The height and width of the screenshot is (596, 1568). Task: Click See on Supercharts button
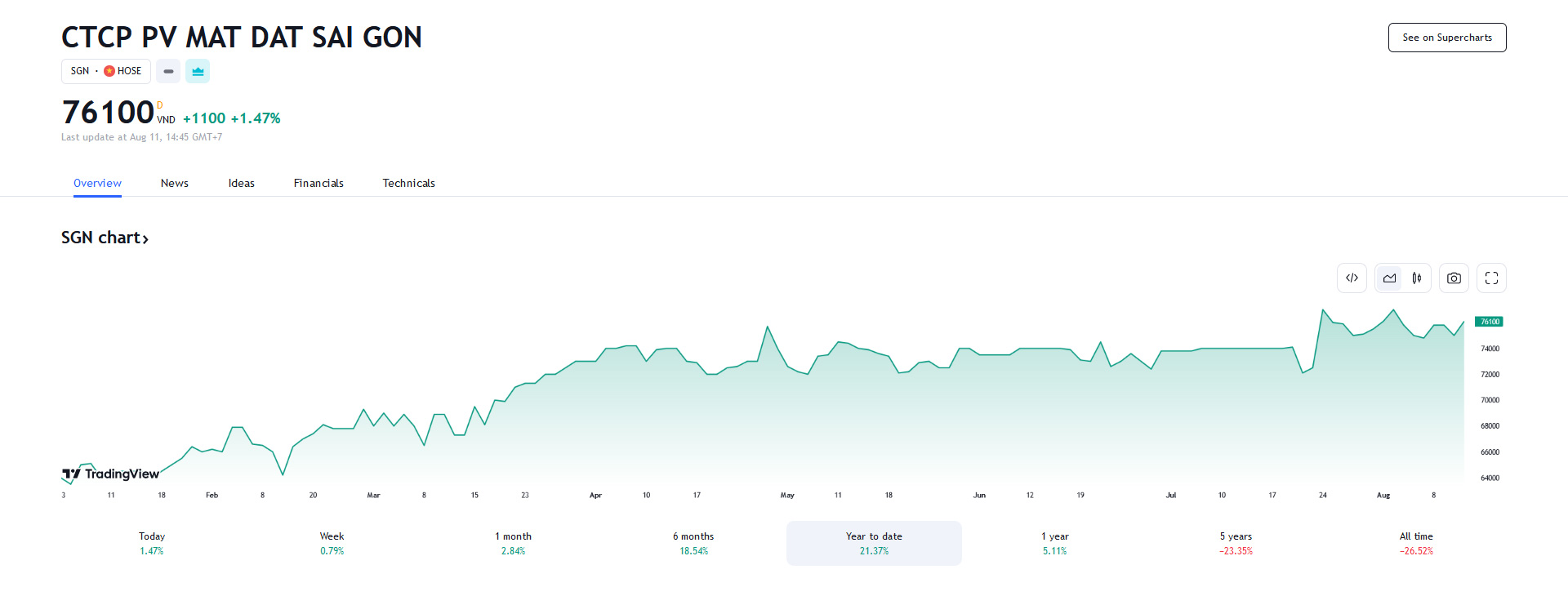1447,38
